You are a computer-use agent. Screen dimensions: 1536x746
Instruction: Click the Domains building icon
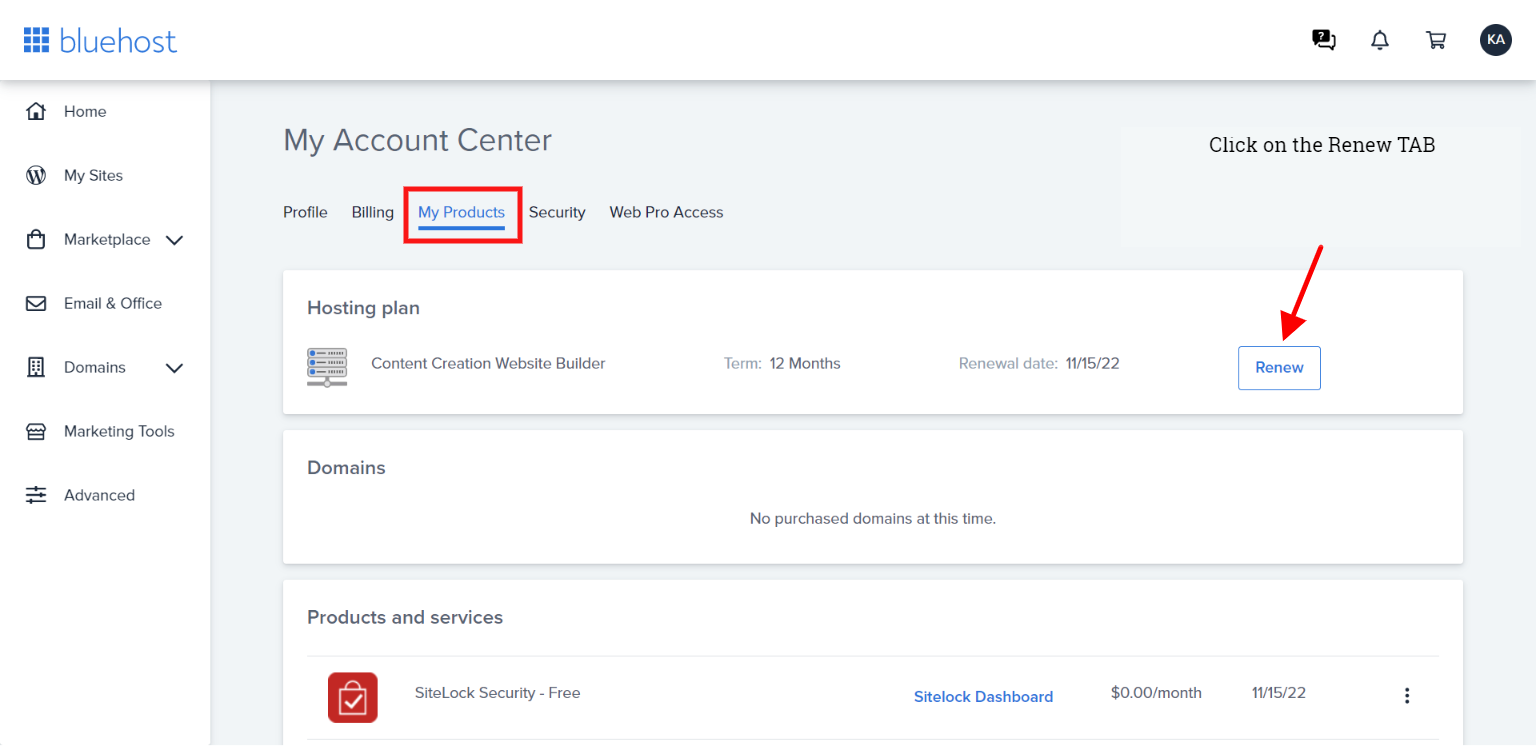pyautogui.click(x=36, y=367)
